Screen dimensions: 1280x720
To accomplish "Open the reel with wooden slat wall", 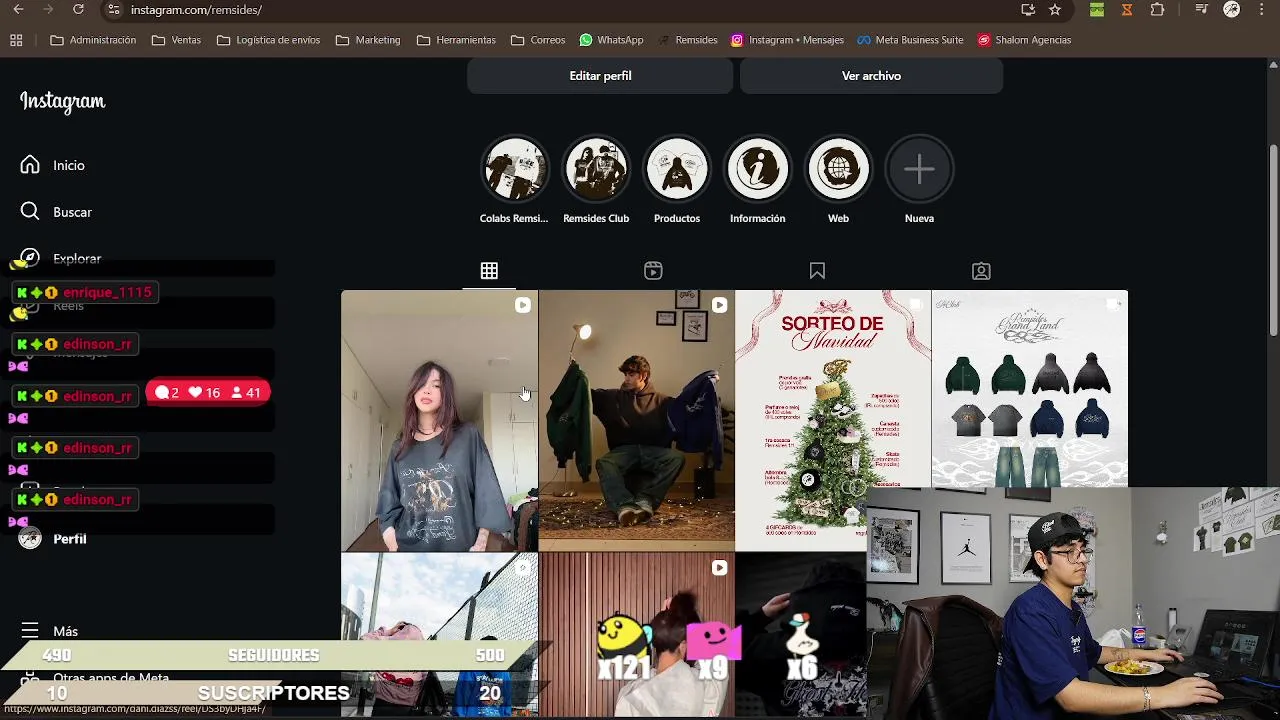I will 636,635.
